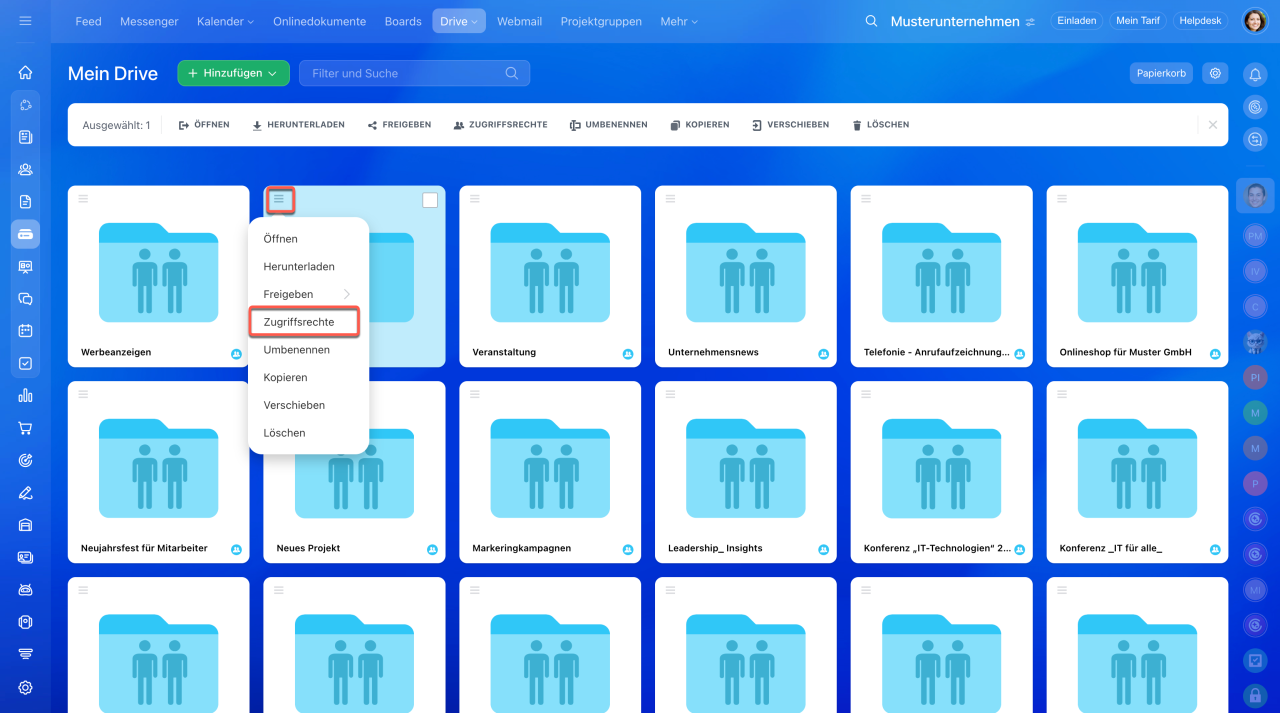Click the search magnifier in top bar
This screenshot has height=713, width=1280.
click(x=871, y=21)
